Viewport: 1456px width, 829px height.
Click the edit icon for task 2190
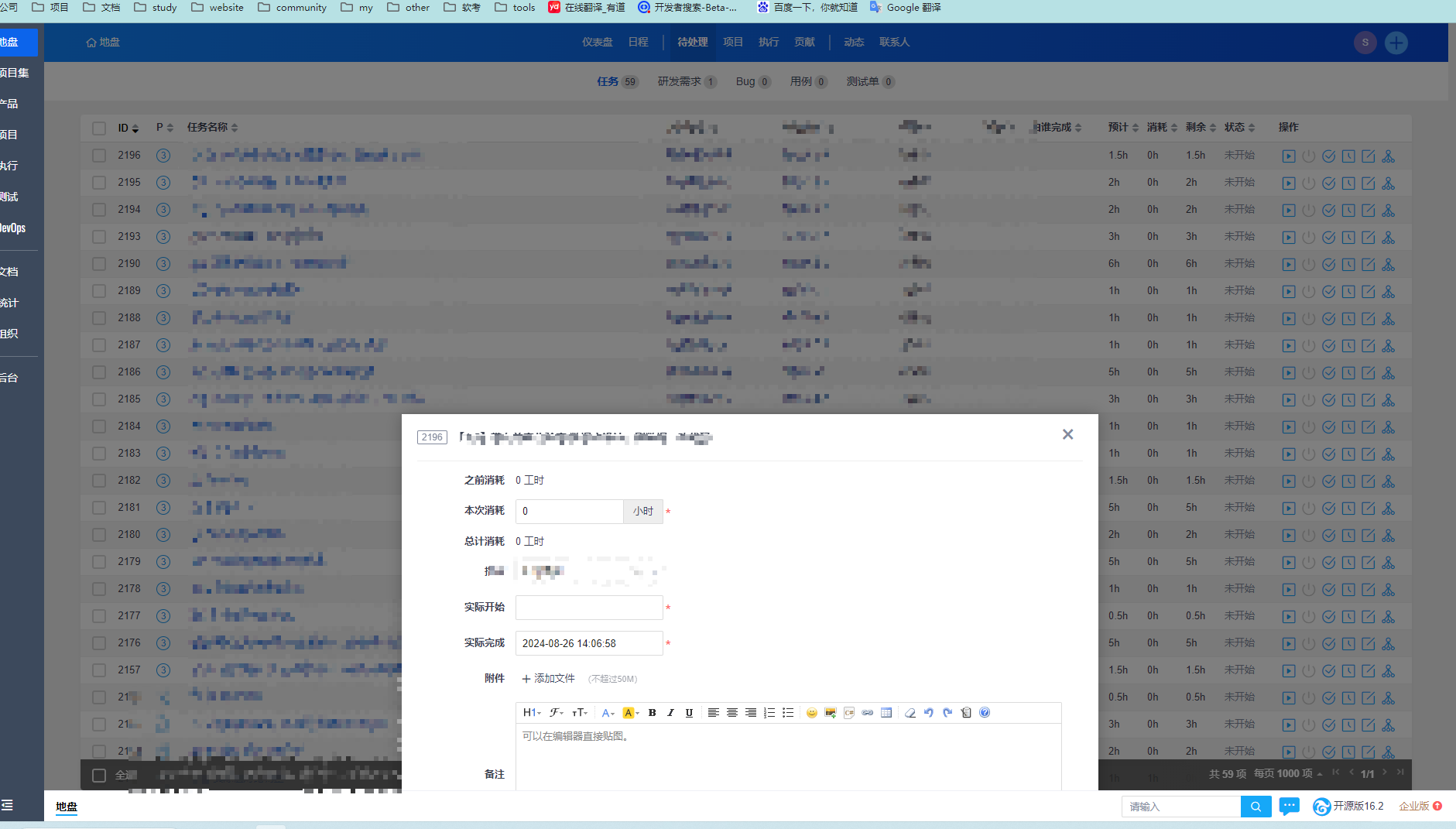1369,265
